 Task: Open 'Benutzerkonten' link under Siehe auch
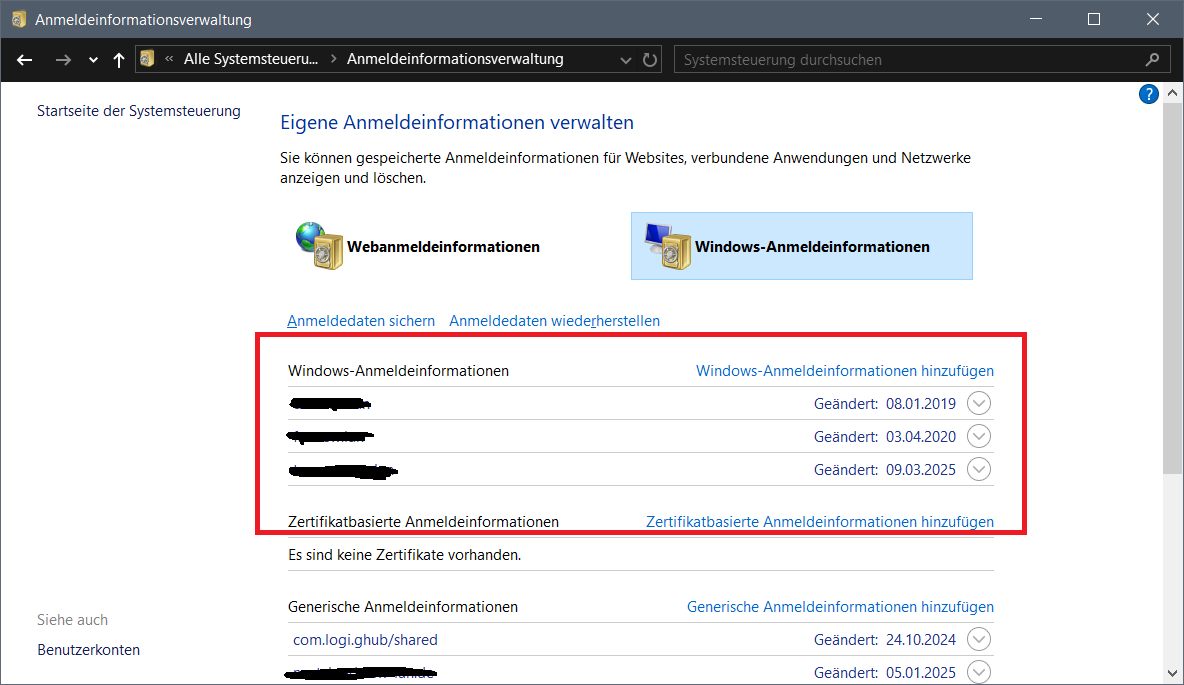pos(88,650)
